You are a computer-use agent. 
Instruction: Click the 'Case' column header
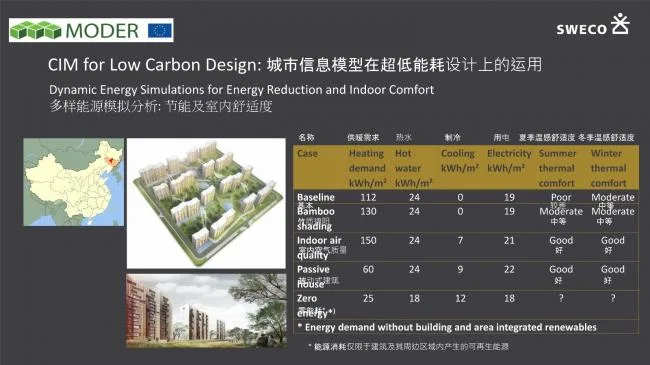coord(307,153)
